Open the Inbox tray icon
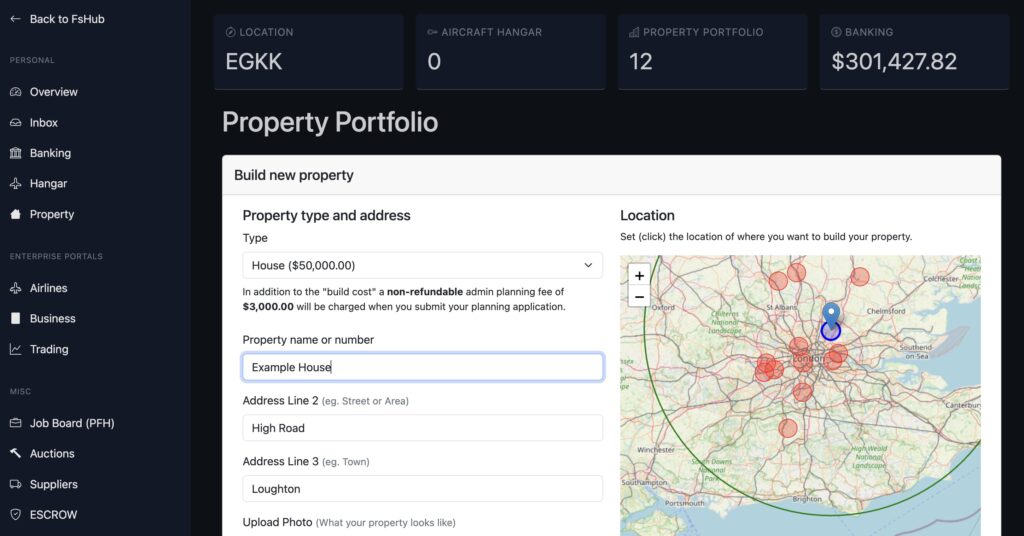This screenshot has height=536, width=1024. tap(15, 123)
